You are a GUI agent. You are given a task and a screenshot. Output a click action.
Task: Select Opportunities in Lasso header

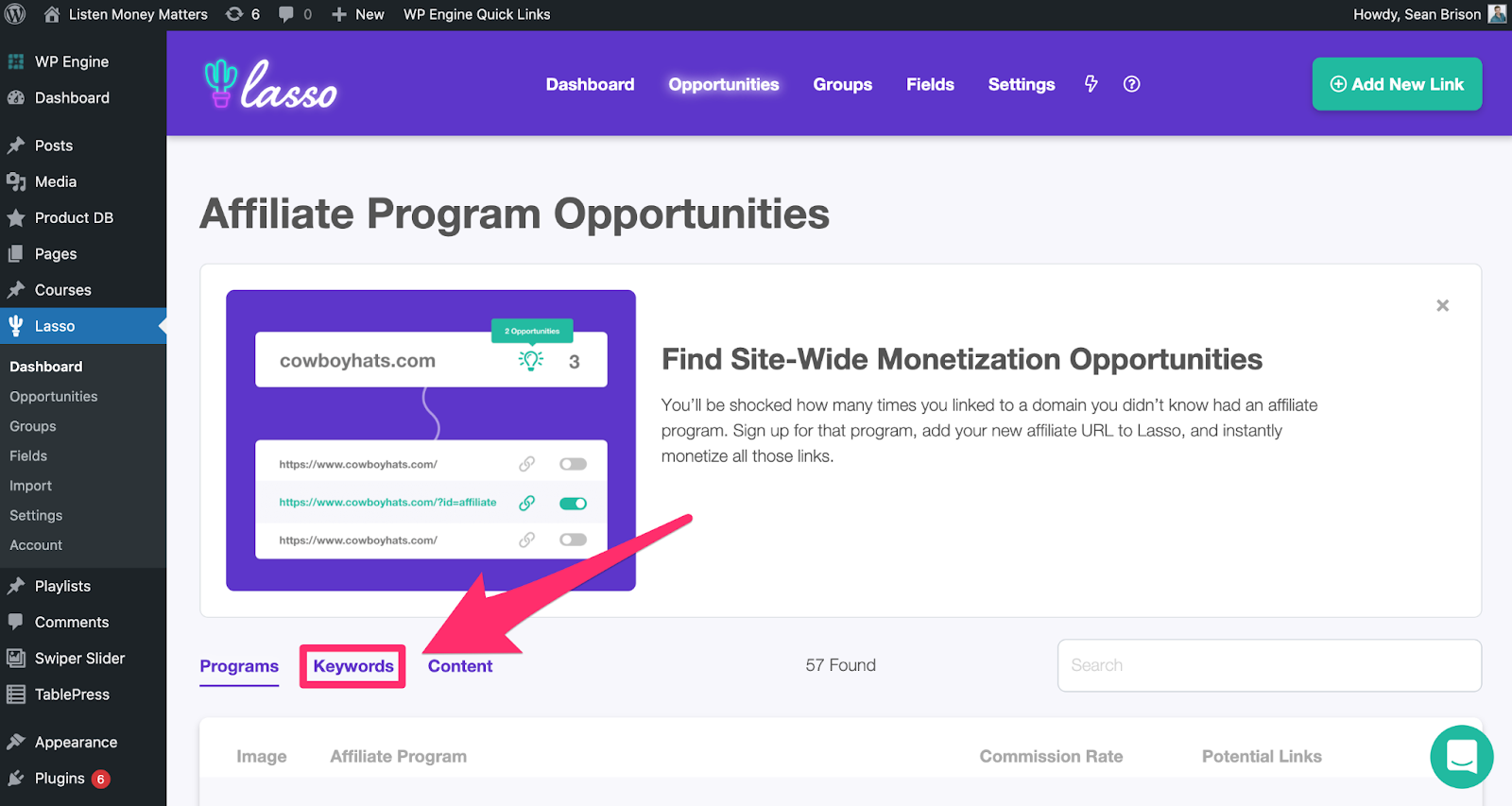point(724,84)
